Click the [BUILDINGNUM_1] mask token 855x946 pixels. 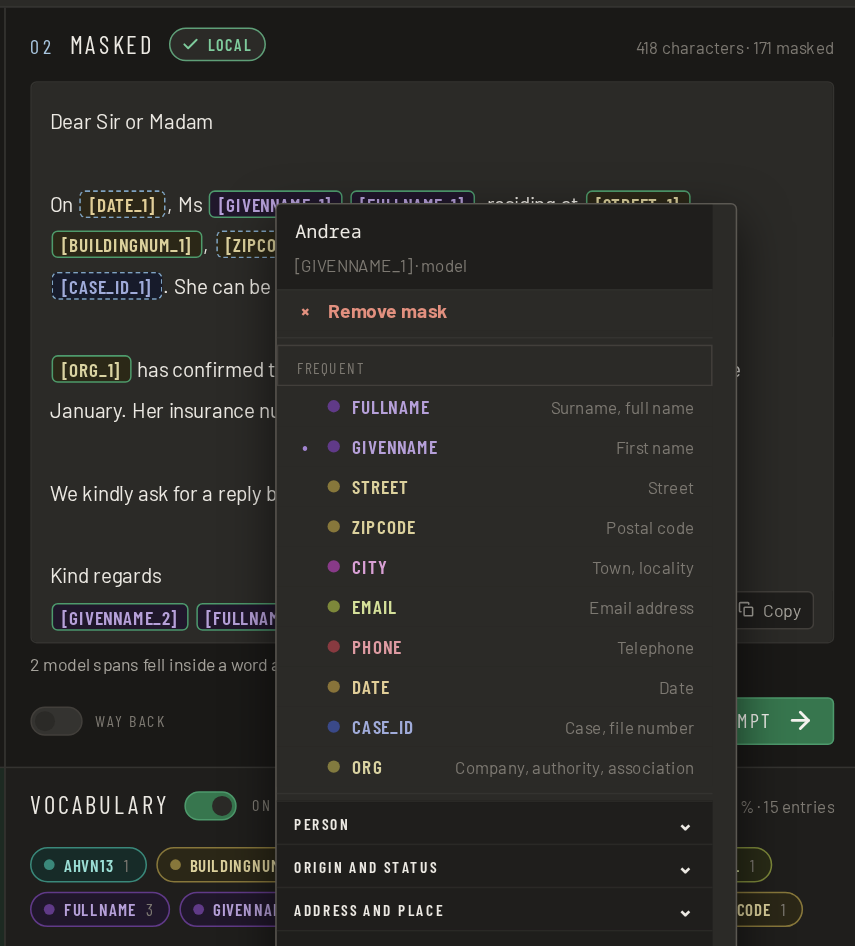(x=127, y=245)
